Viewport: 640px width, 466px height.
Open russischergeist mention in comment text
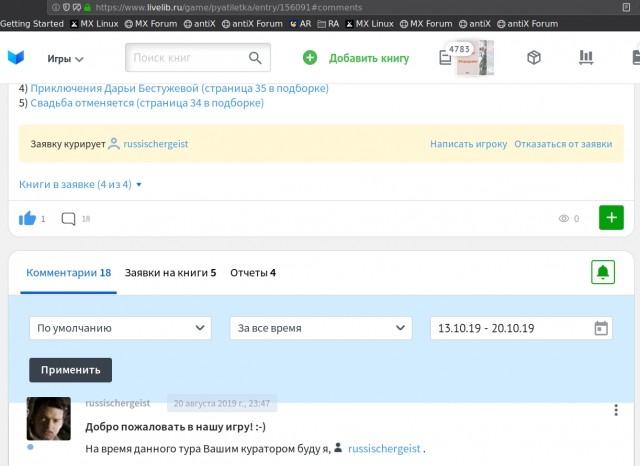(x=384, y=449)
